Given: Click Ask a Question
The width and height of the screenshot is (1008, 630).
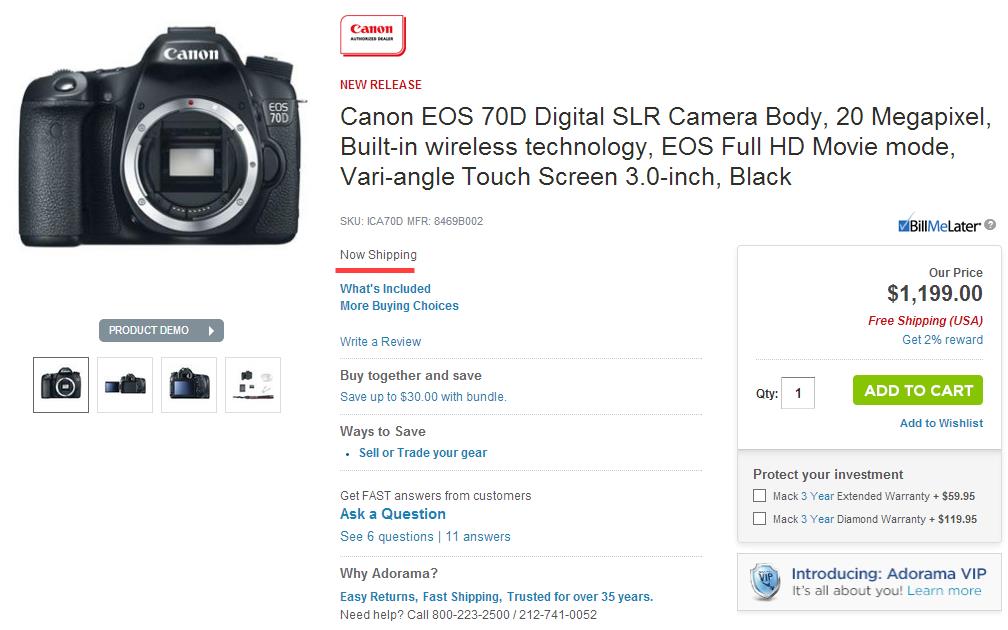Looking at the screenshot, I should pyautogui.click(x=392, y=513).
